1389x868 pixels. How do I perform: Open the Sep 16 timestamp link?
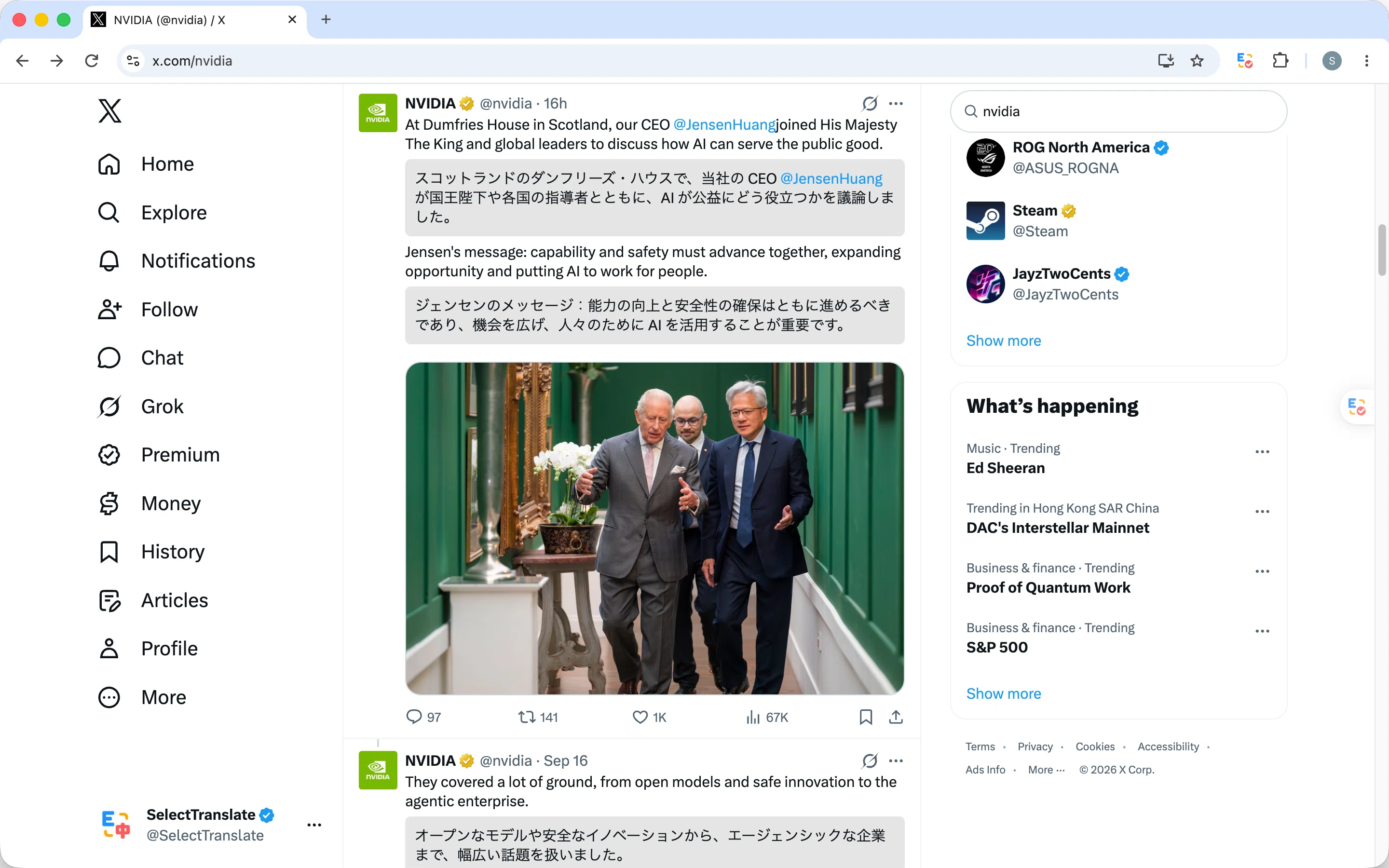[x=565, y=760]
